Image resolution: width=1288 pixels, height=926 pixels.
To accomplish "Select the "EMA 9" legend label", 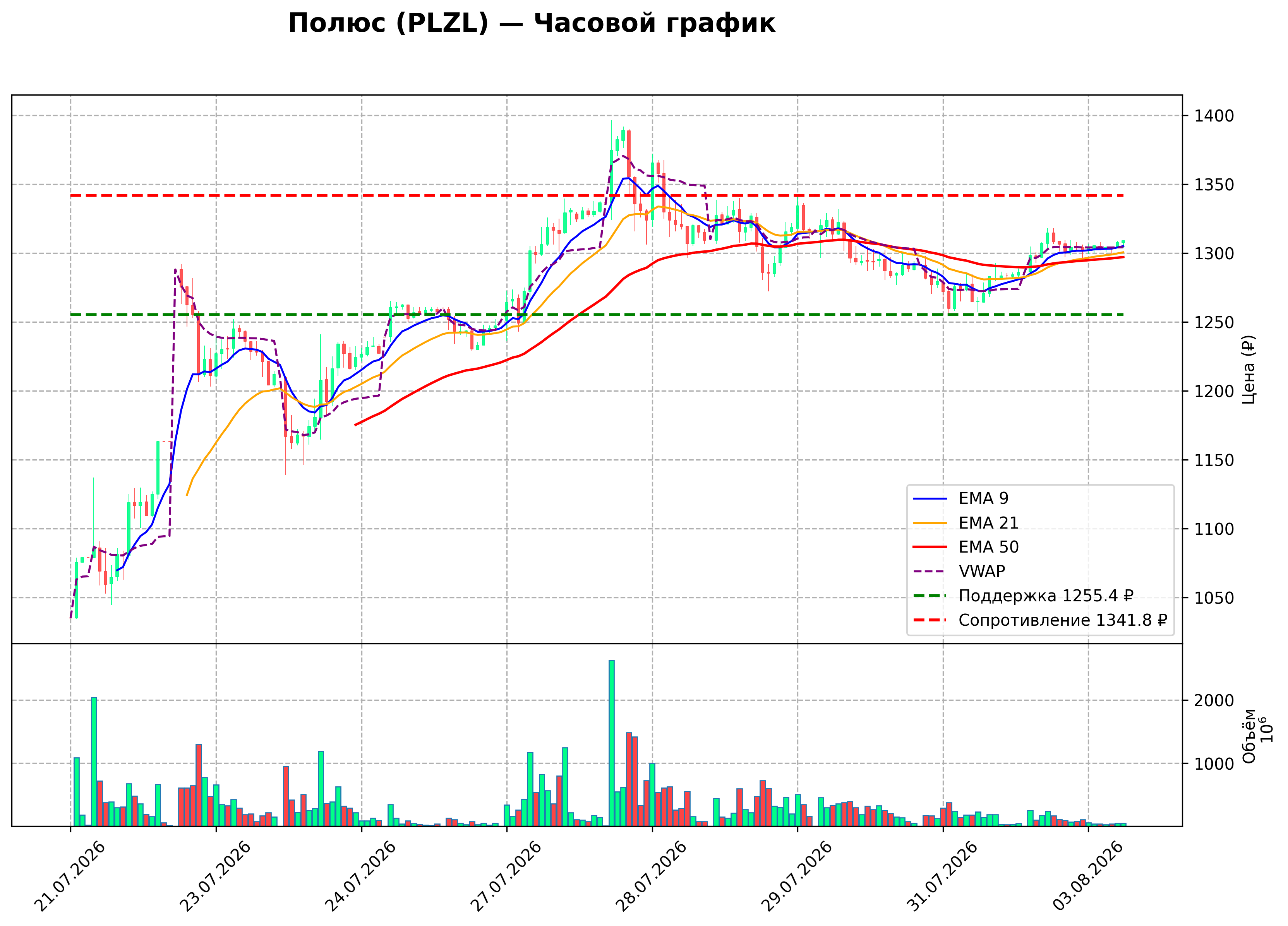I will point(984,498).
